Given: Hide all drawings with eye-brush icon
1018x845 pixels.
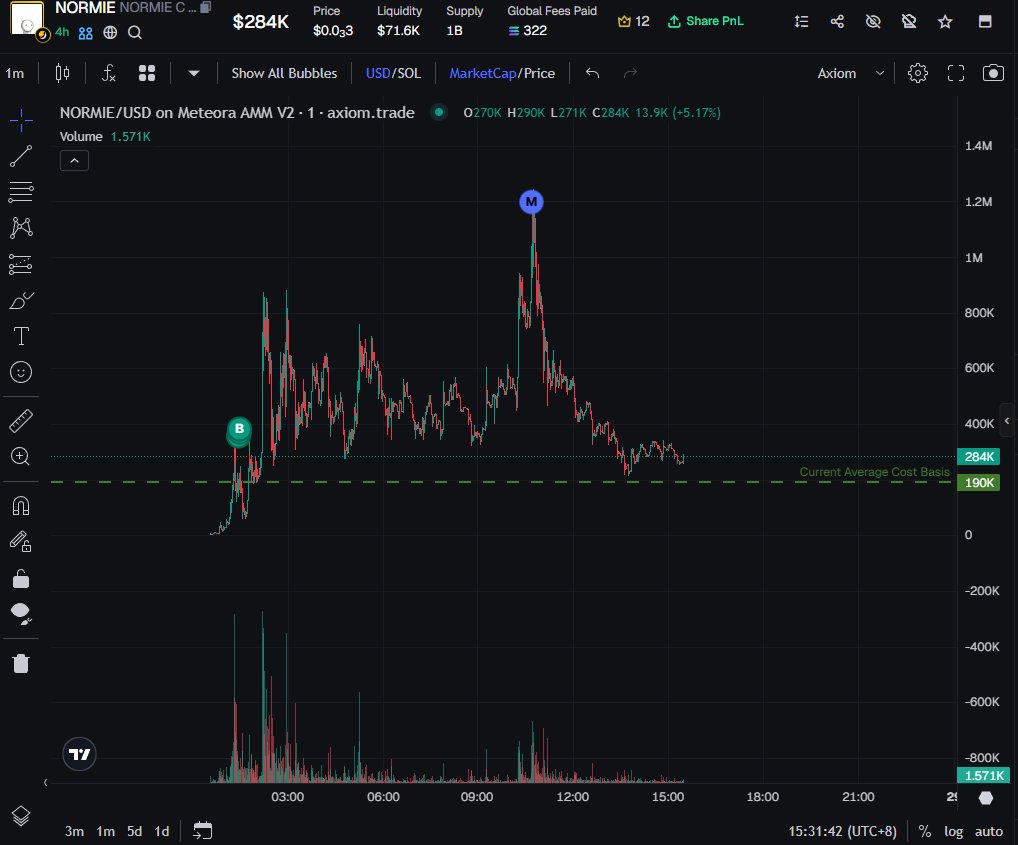Looking at the screenshot, I should coord(21,614).
